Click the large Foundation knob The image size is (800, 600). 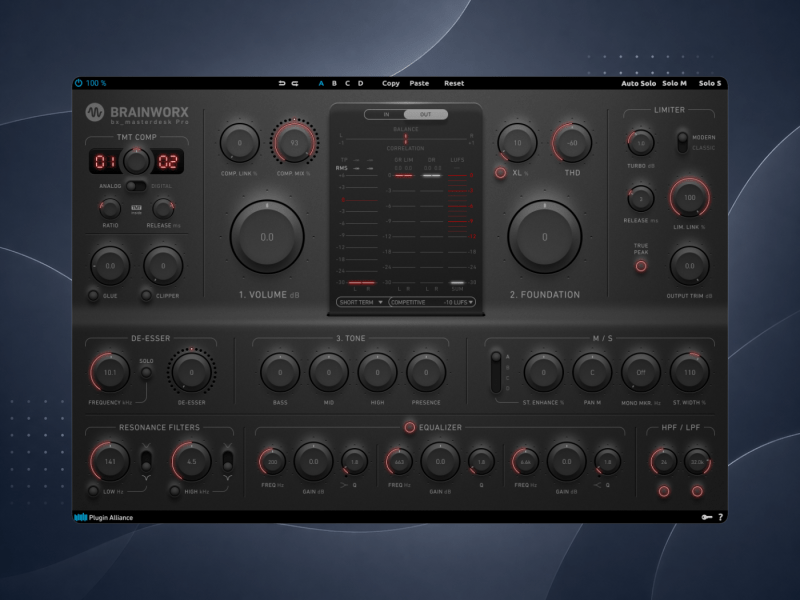tap(544, 237)
